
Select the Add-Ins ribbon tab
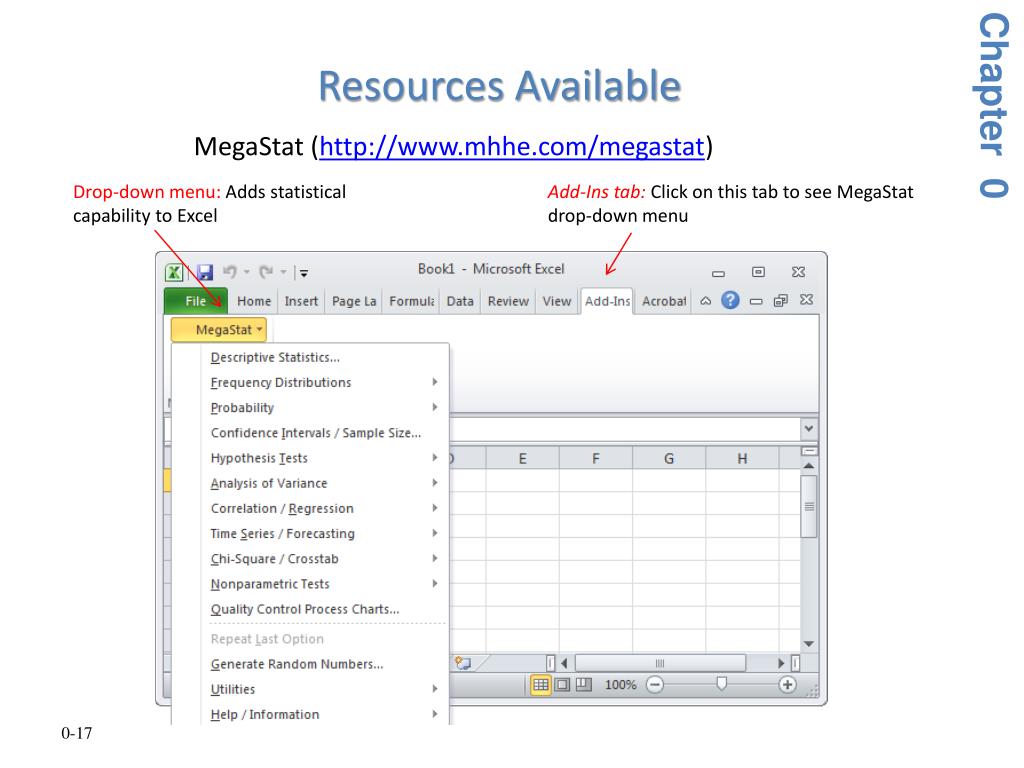pyautogui.click(x=607, y=301)
